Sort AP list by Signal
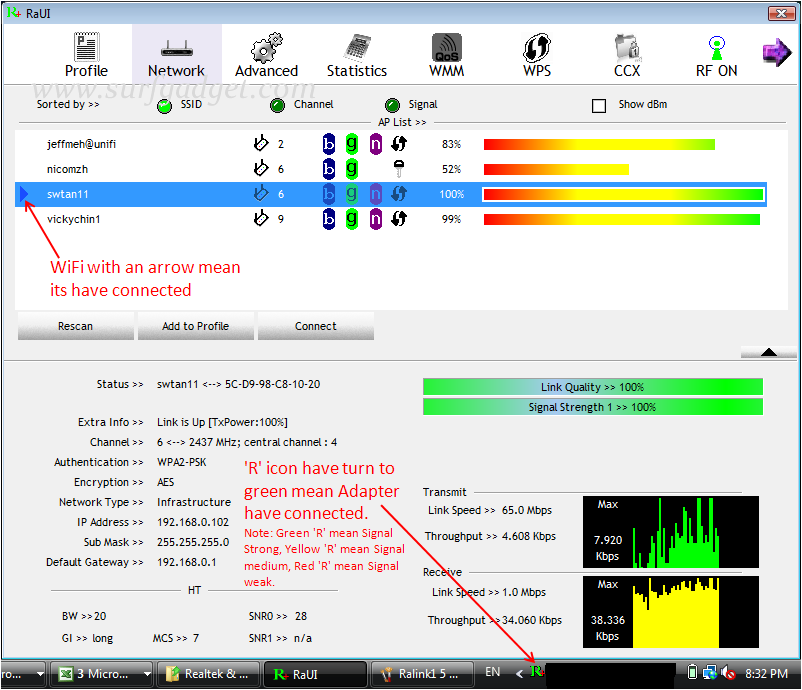The width and height of the screenshot is (802, 690). click(x=392, y=105)
